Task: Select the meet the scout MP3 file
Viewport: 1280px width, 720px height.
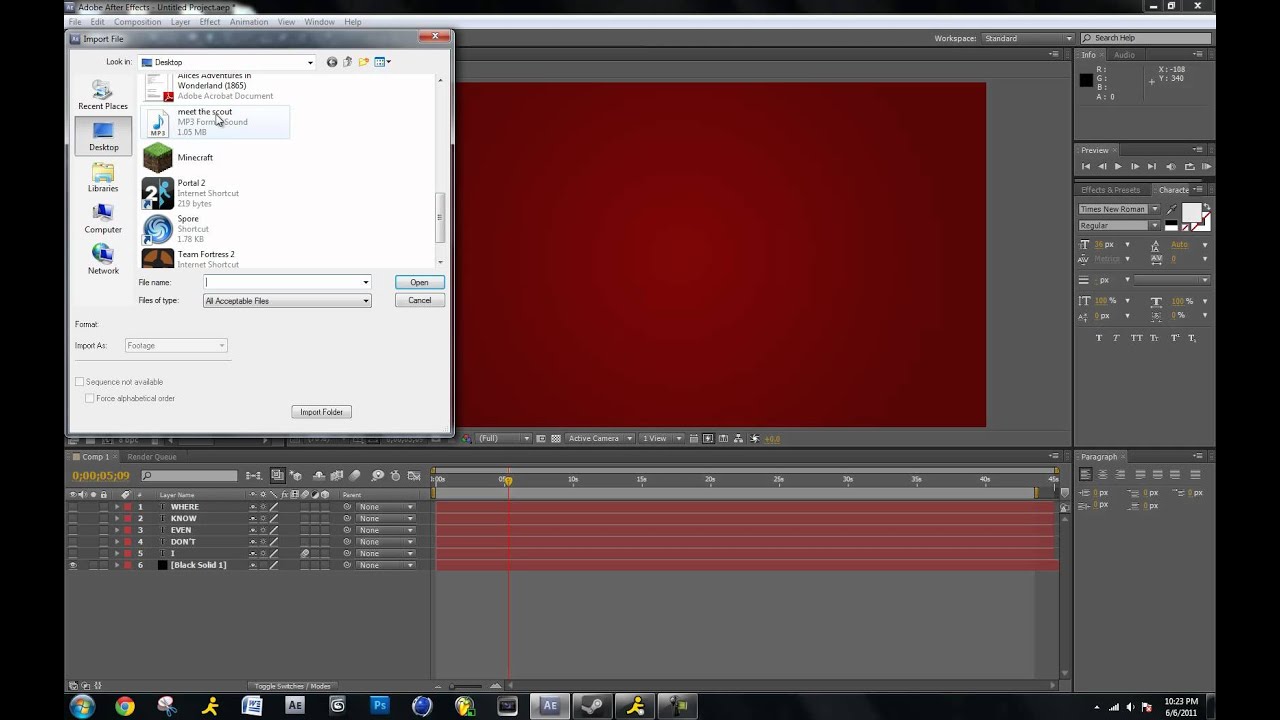Action: pyautogui.click(x=215, y=122)
